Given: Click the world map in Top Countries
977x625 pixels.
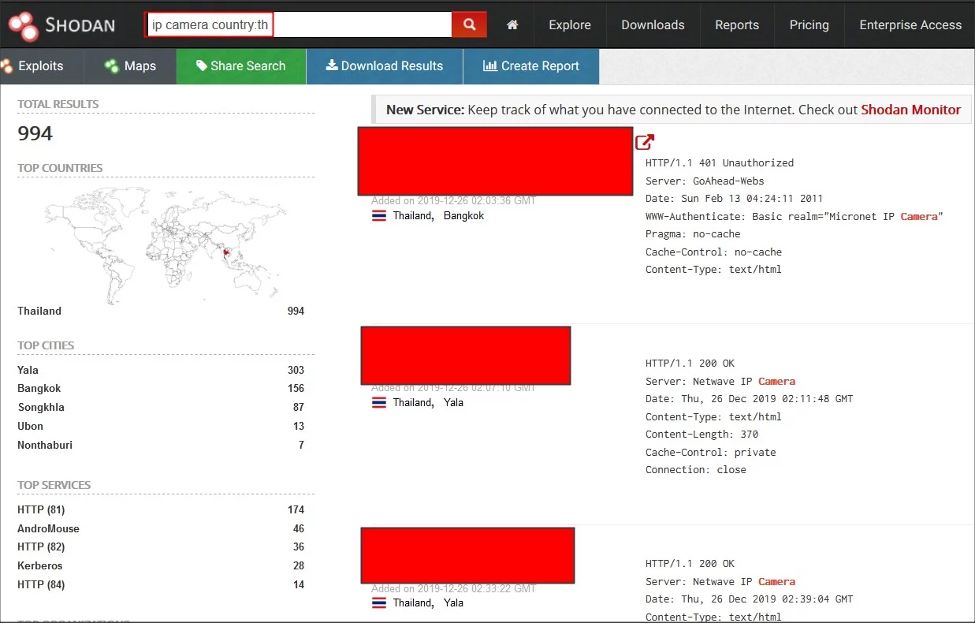Looking at the screenshot, I should pos(165,245).
